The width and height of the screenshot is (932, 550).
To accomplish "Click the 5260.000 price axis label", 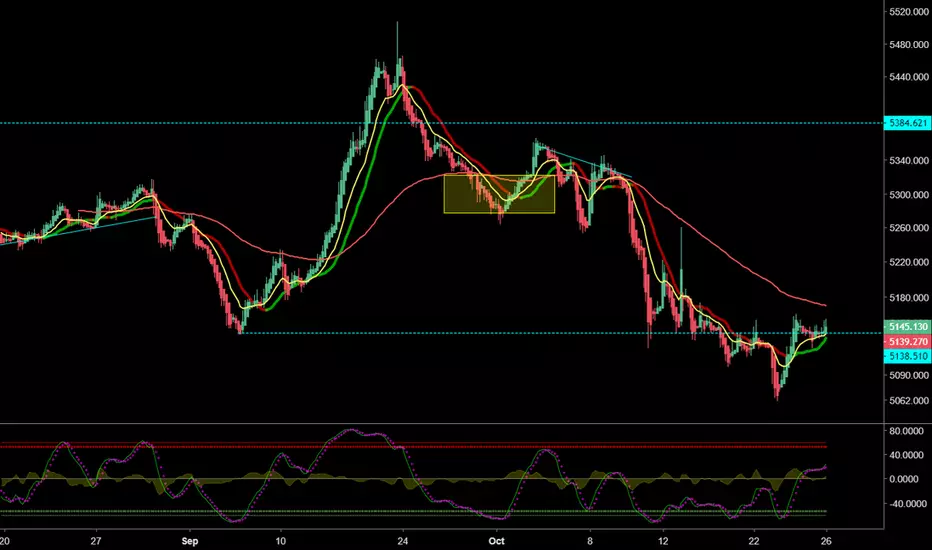I will pos(909,228).
